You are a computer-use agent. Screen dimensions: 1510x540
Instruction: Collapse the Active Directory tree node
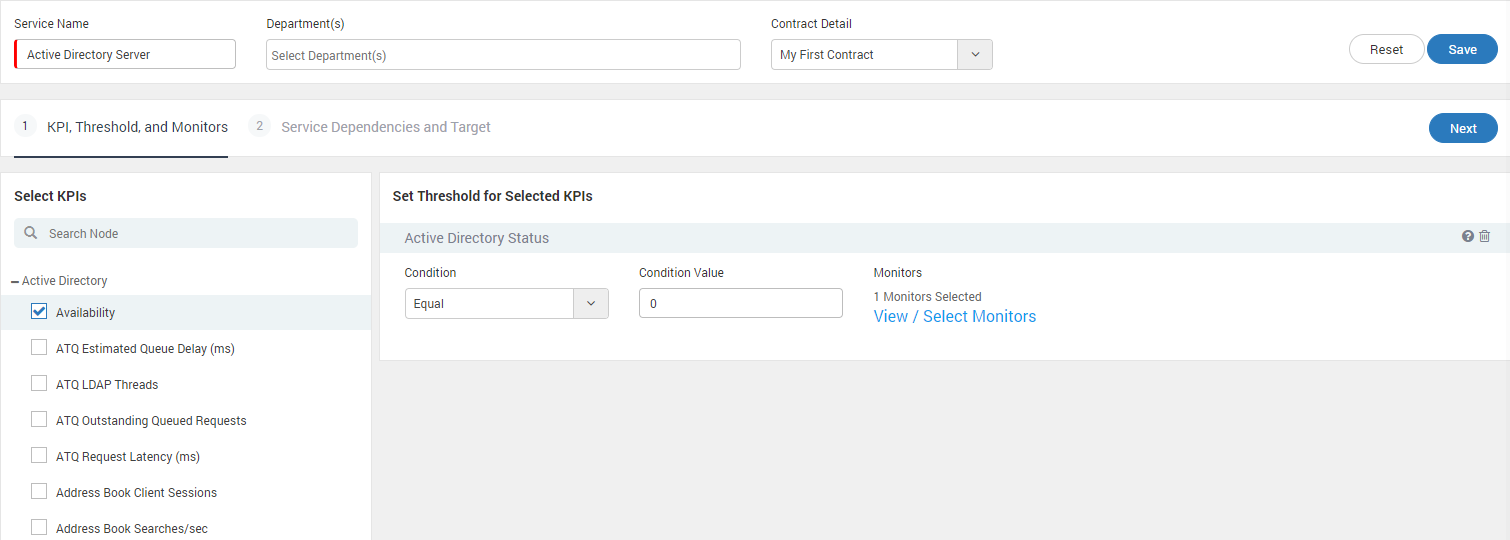(15, 282)
